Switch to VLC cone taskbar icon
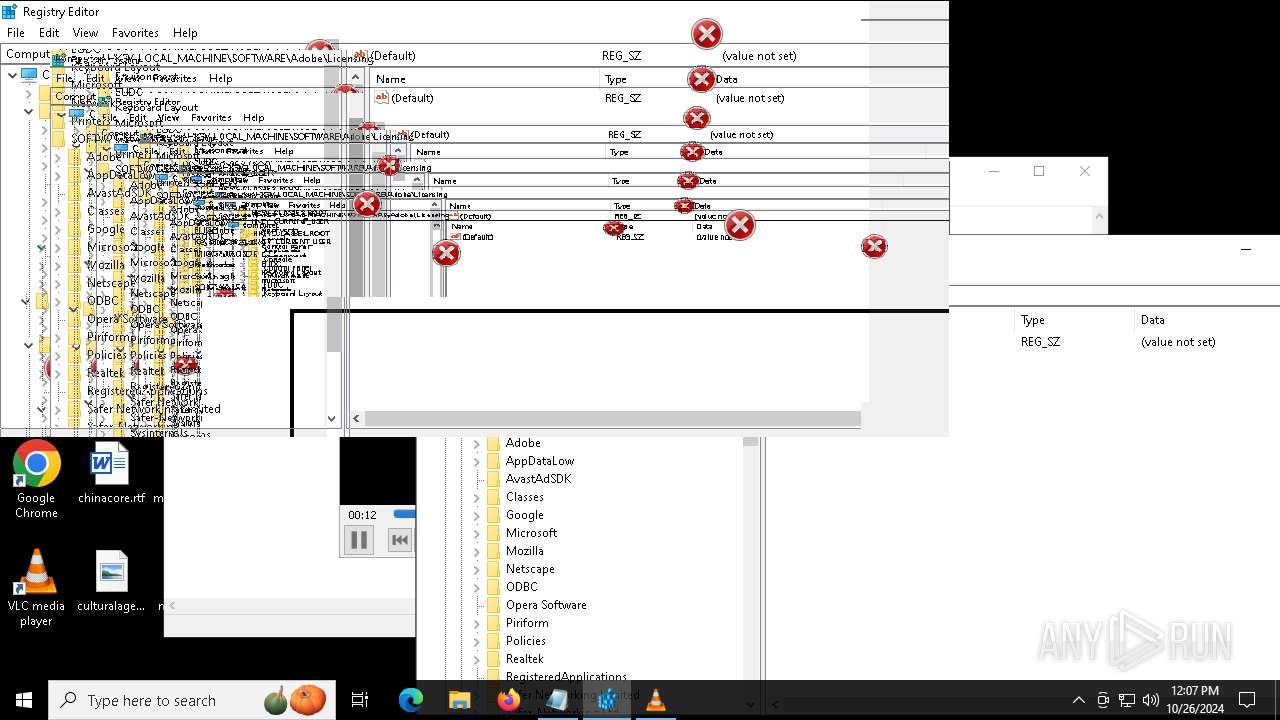1280x720 pixels. pos(656,700)
